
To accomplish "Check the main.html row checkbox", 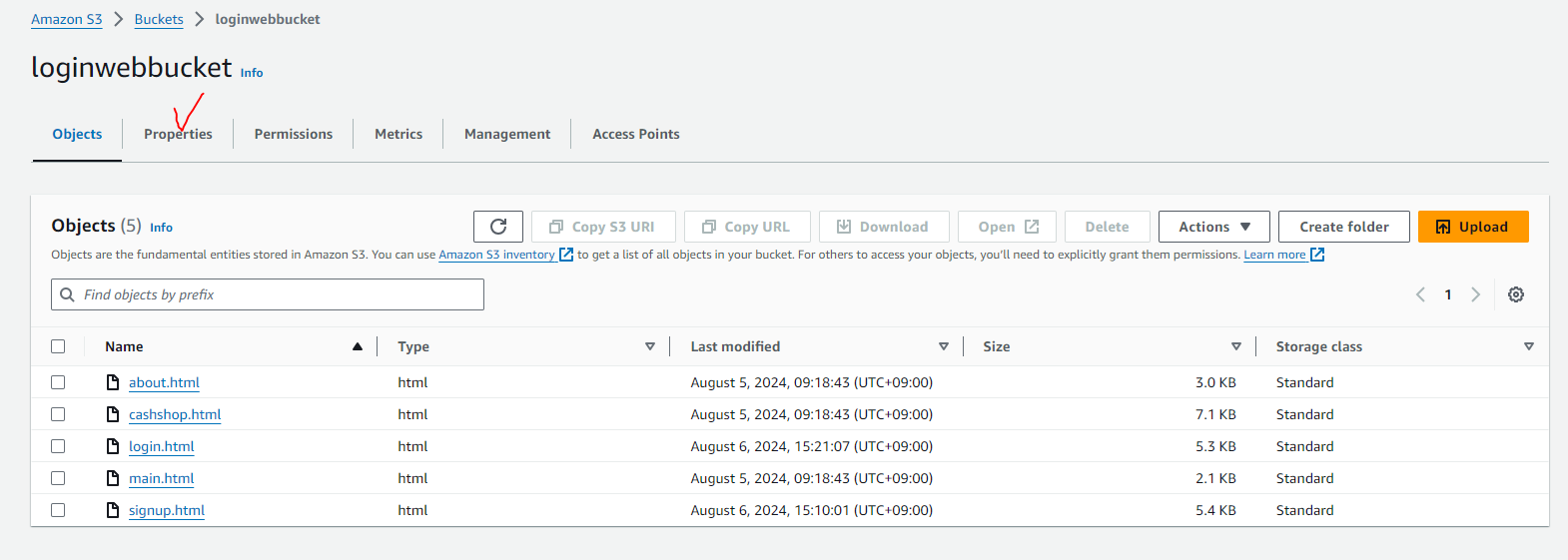I will tap(58, 478).
